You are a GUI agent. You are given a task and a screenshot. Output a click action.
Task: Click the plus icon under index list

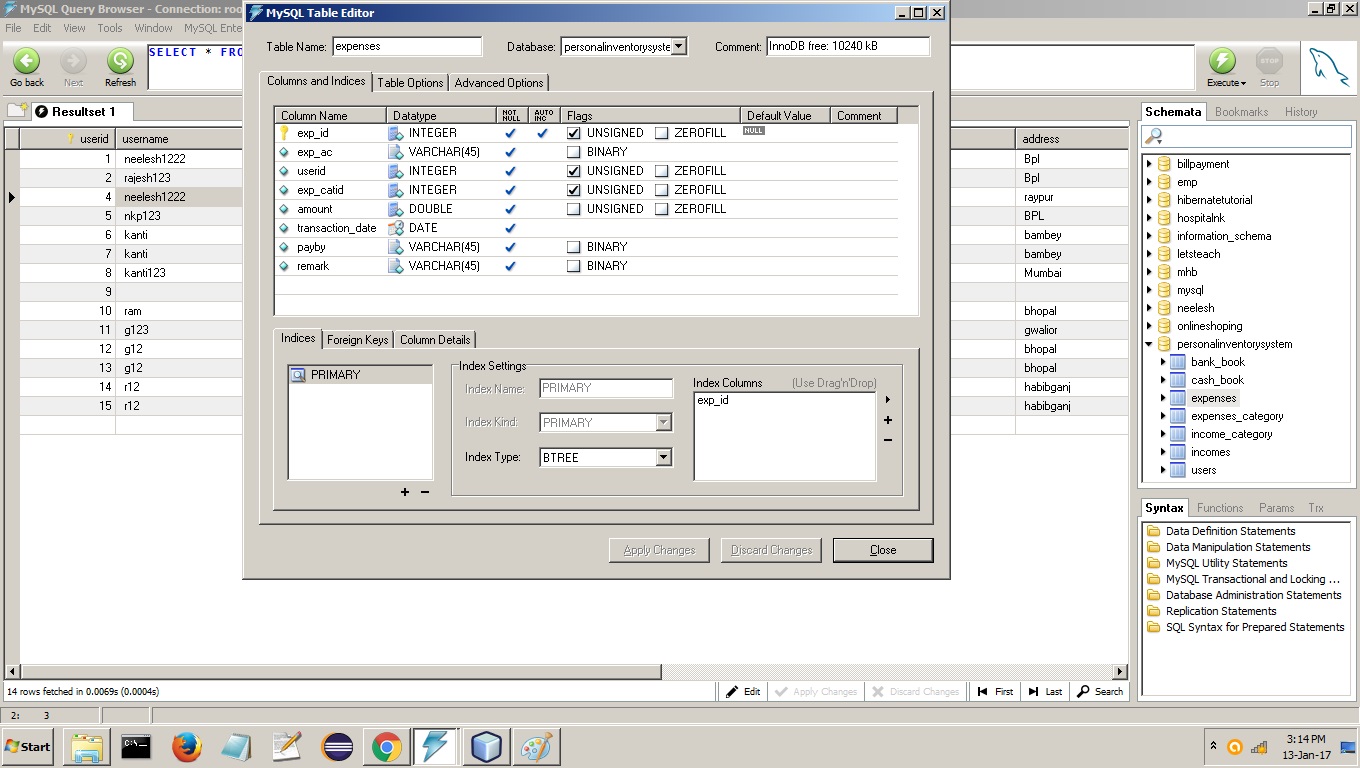(405, 492)
